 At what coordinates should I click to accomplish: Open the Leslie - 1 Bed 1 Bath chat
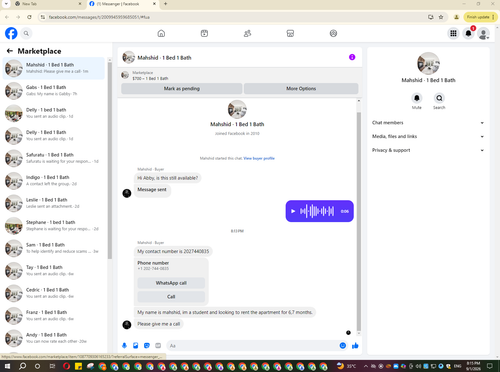click(x=54, y=203)
